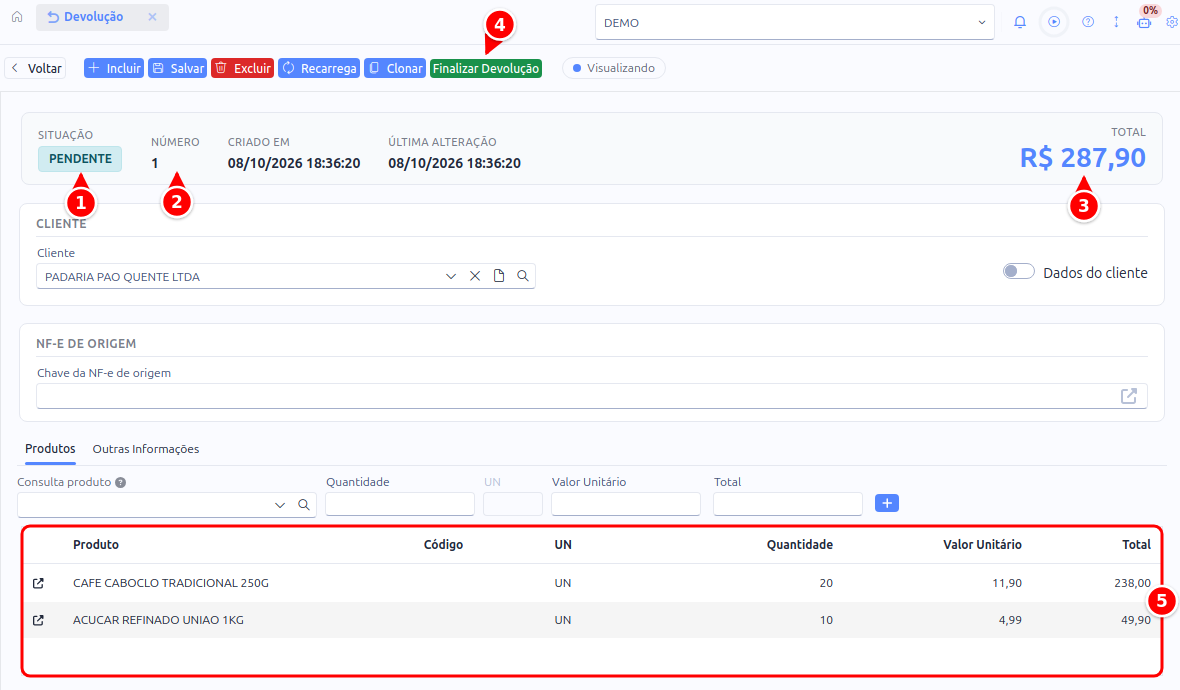Open the ACUCAR REFINADO UNIAO 1KG row link icon
1180x690 pixels.
pos(38,620)
